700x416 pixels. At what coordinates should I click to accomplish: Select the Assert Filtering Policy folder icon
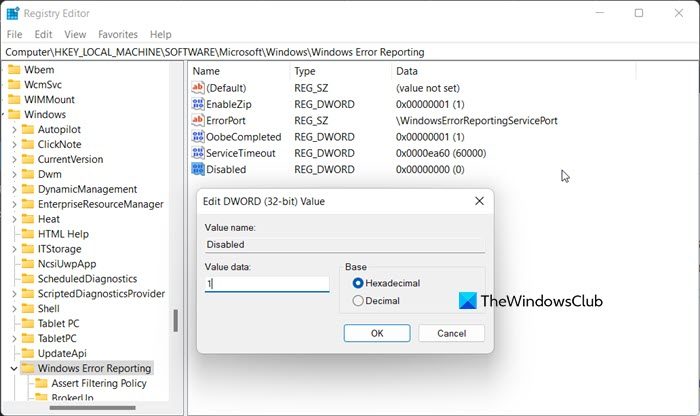[41, 383]
